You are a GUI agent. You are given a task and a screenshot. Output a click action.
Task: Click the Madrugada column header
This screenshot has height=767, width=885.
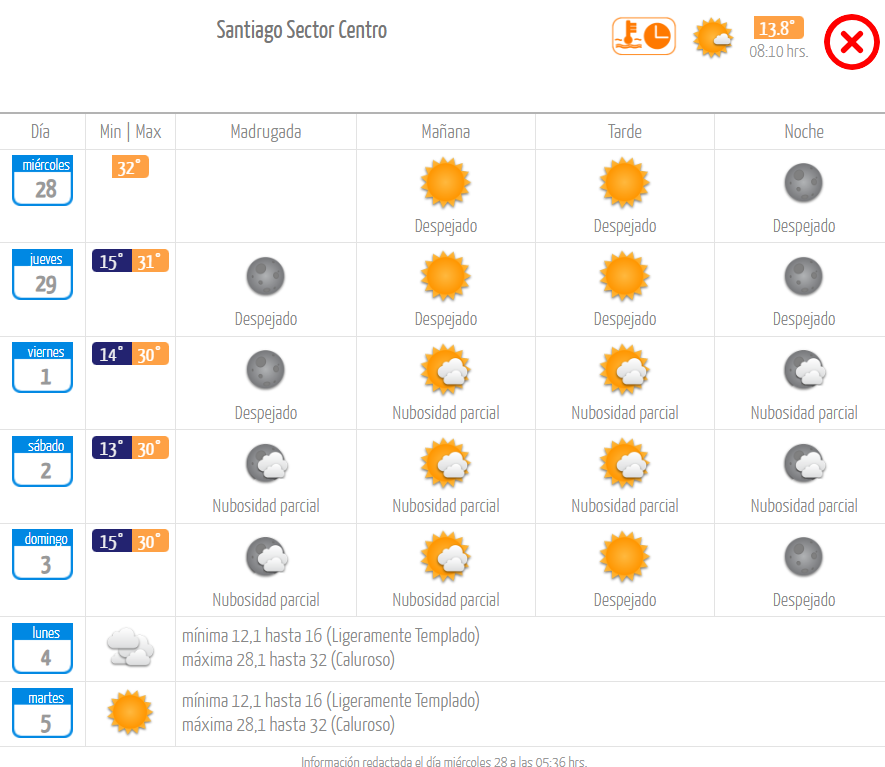266,132
